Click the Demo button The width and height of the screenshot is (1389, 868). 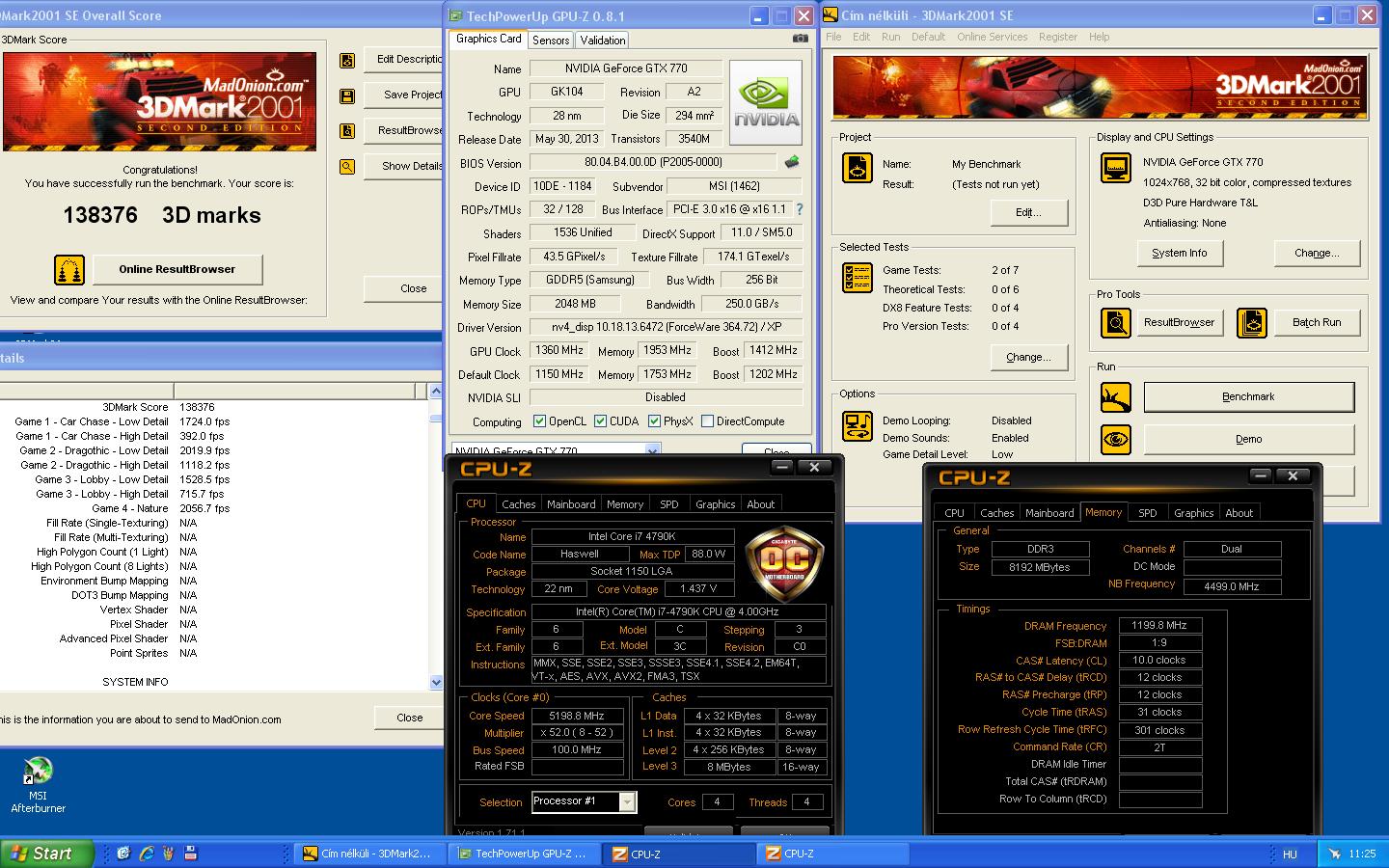[x=1248, y=439]
